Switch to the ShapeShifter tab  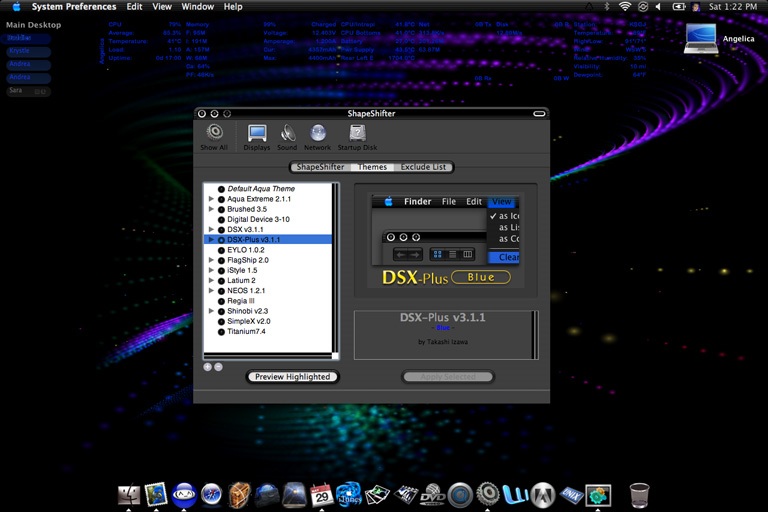[320, 167]
